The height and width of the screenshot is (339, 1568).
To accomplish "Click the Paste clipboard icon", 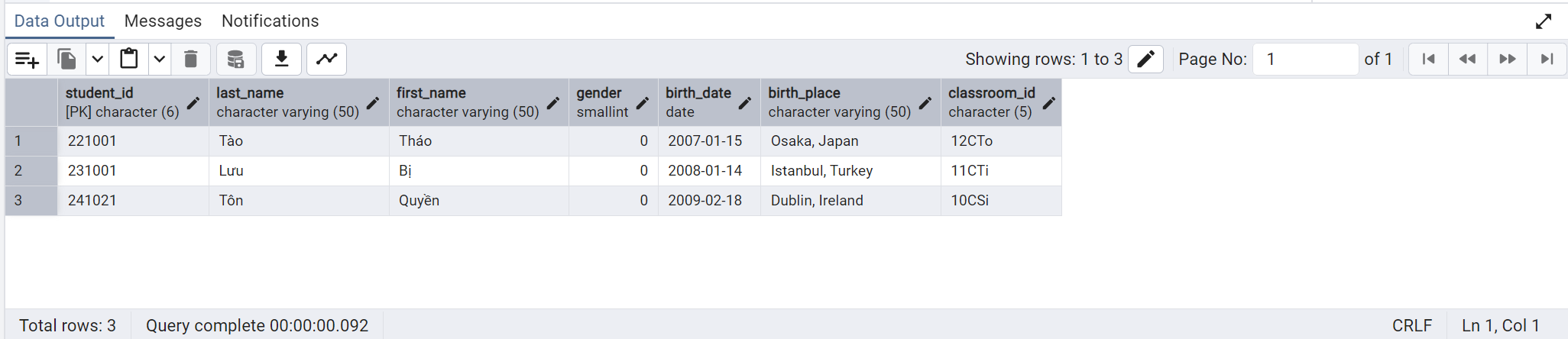I will tap(129, 60).
